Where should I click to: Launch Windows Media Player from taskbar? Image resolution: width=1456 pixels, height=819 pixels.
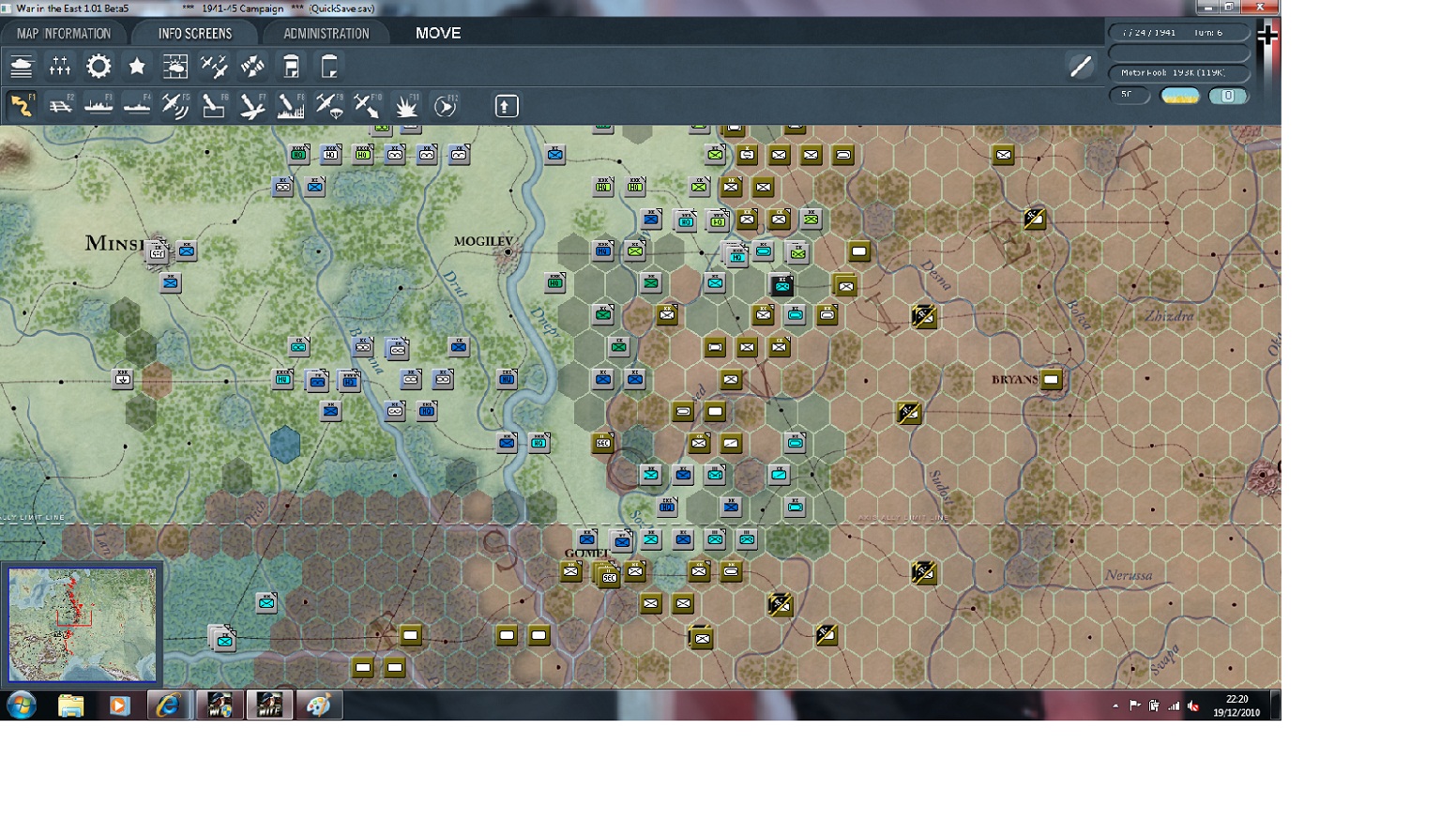(x=119, y=705)
